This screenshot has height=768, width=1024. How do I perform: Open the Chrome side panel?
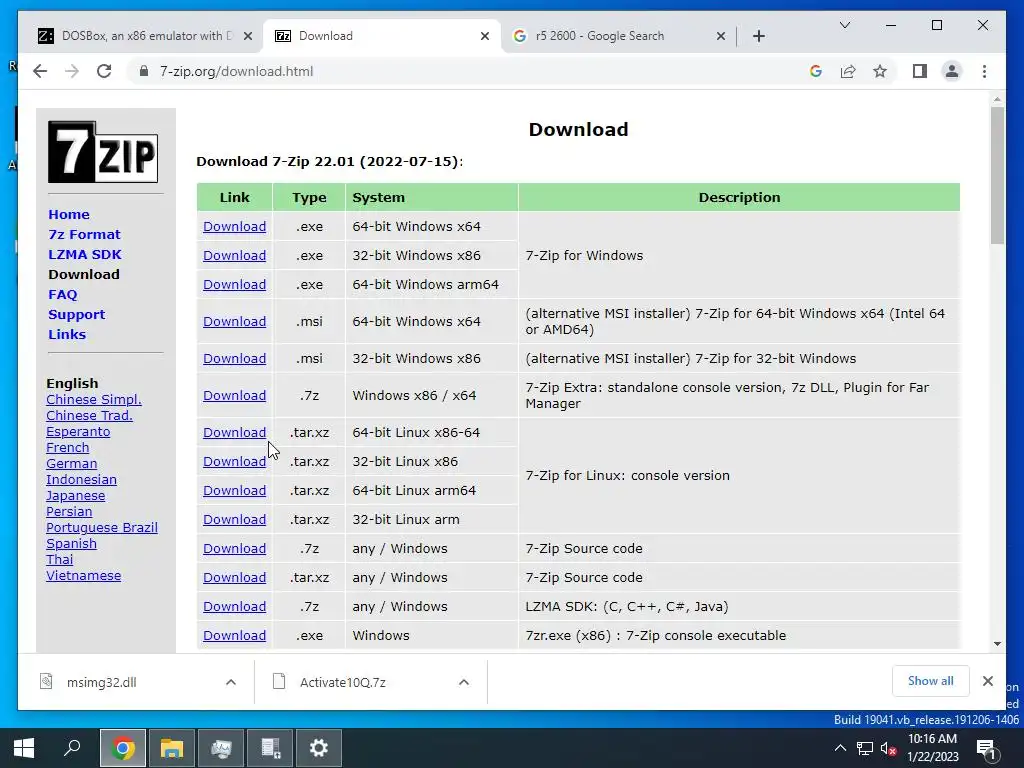[x=920, y=71]
